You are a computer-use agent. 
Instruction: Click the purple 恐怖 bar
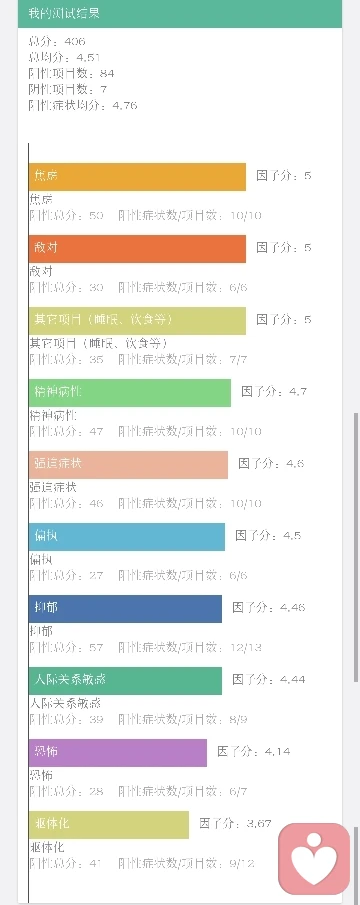click(x=118, y=753)
